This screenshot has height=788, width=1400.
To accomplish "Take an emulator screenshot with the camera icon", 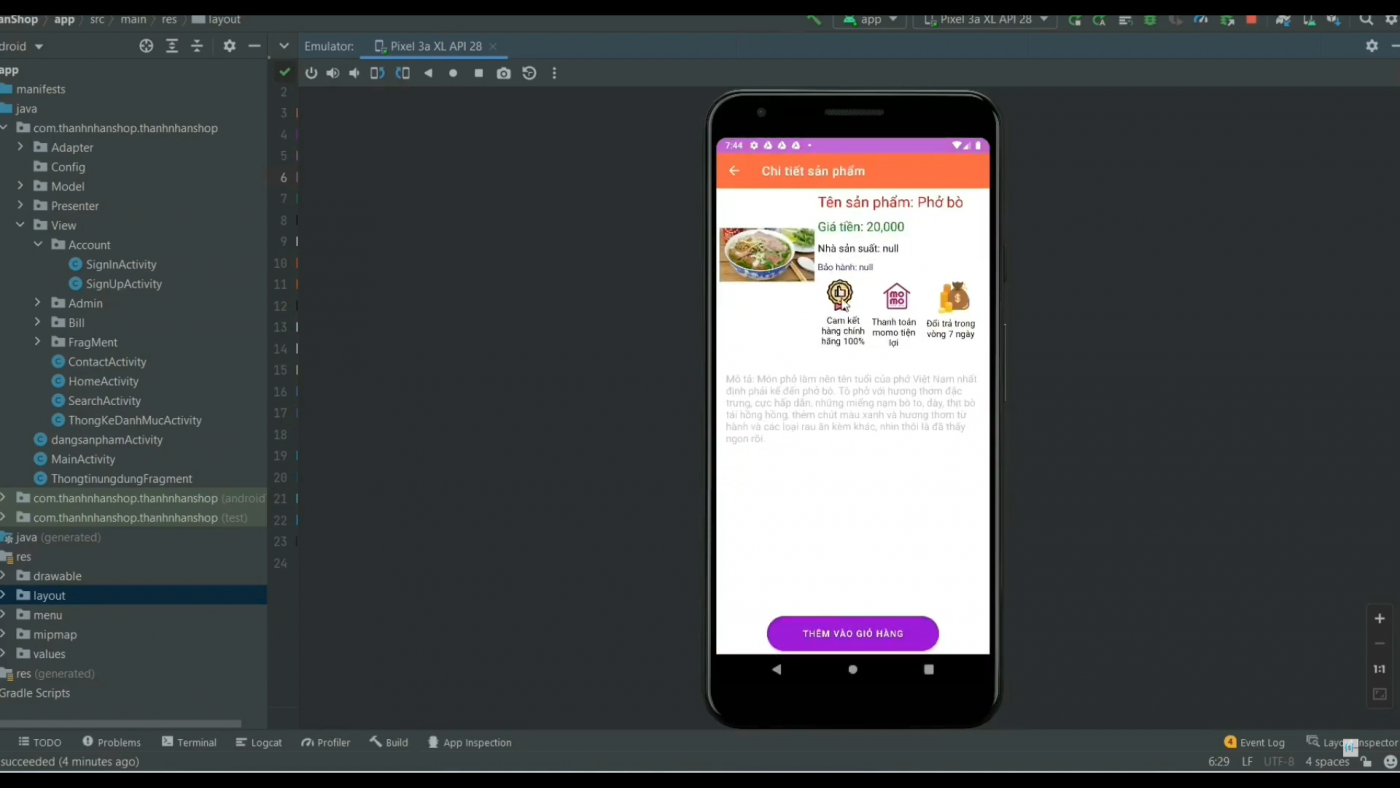I will tap(503, 73).
